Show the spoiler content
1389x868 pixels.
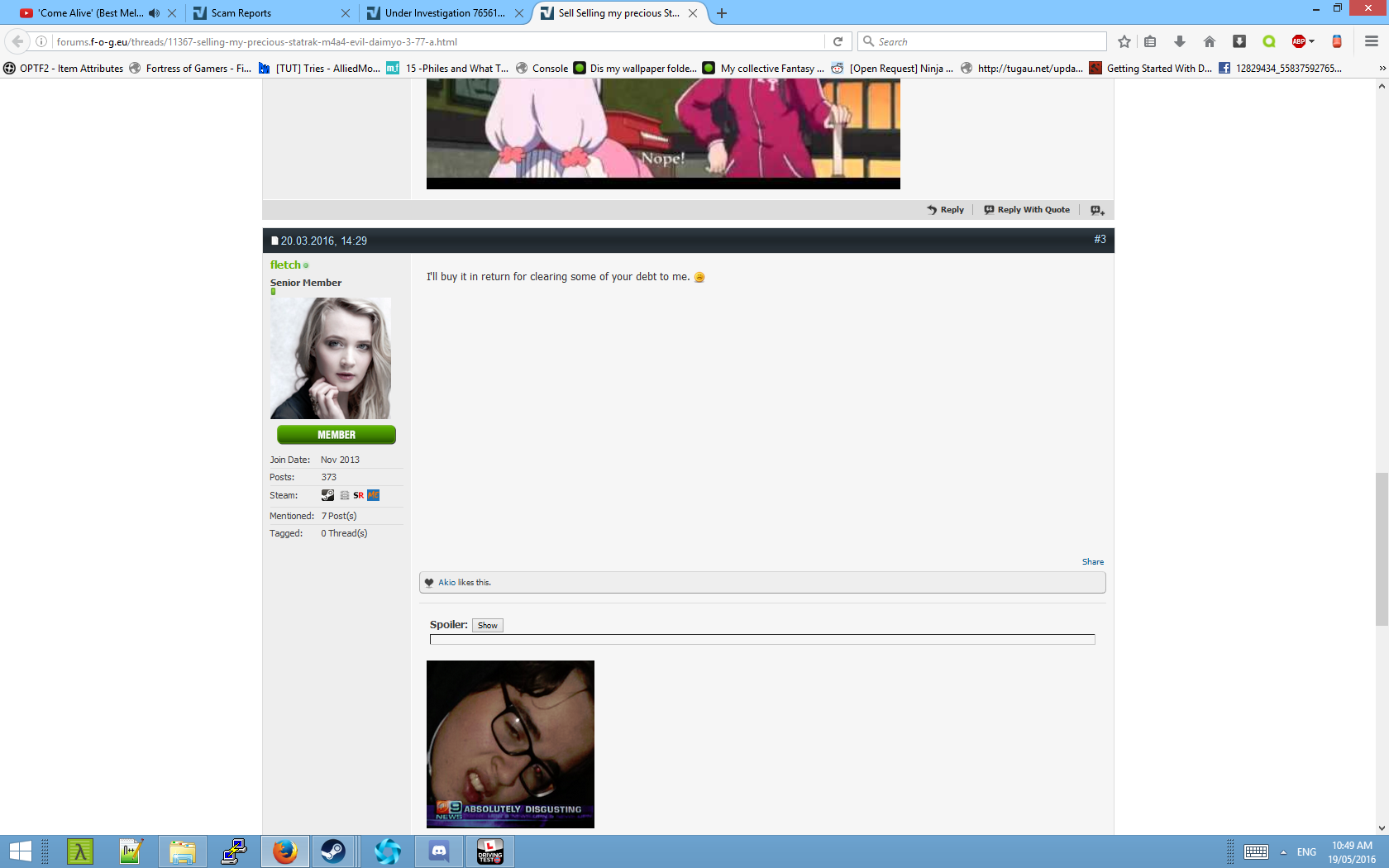pos(487,626)
